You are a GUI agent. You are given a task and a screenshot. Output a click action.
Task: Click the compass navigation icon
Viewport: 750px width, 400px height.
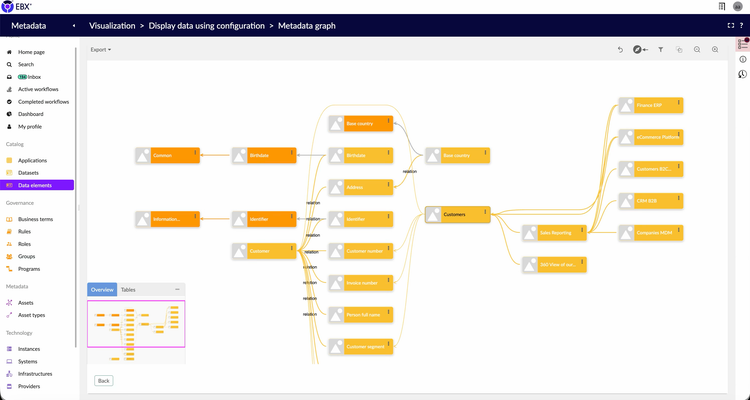click(x=637, y=50)
